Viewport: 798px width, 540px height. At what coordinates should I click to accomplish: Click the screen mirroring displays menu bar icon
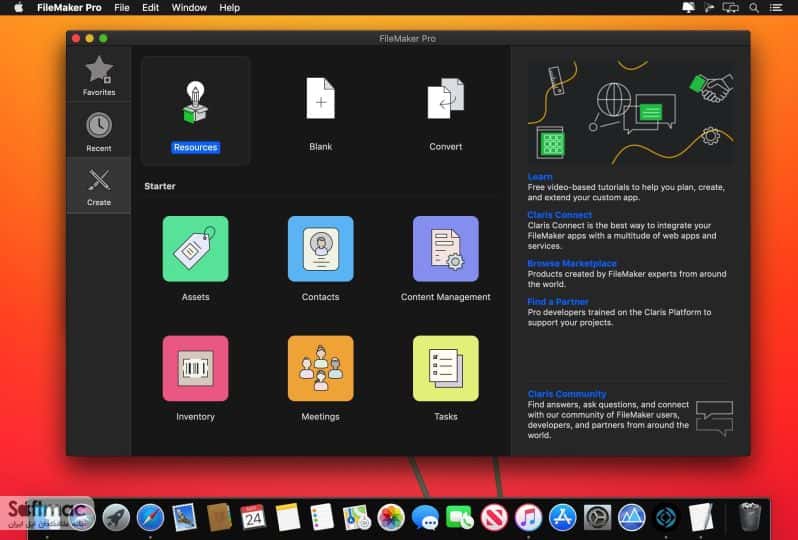point(730,8)
